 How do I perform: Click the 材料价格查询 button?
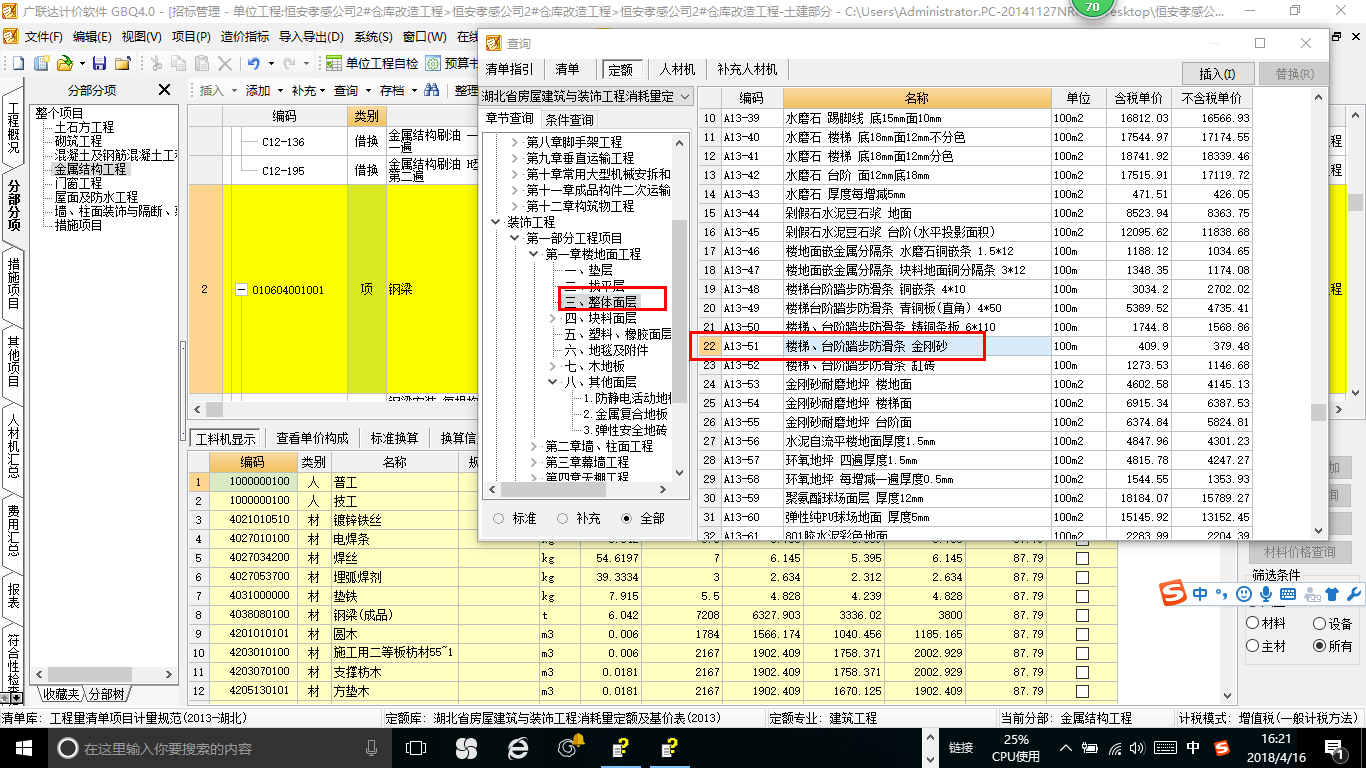point(1299,552)
